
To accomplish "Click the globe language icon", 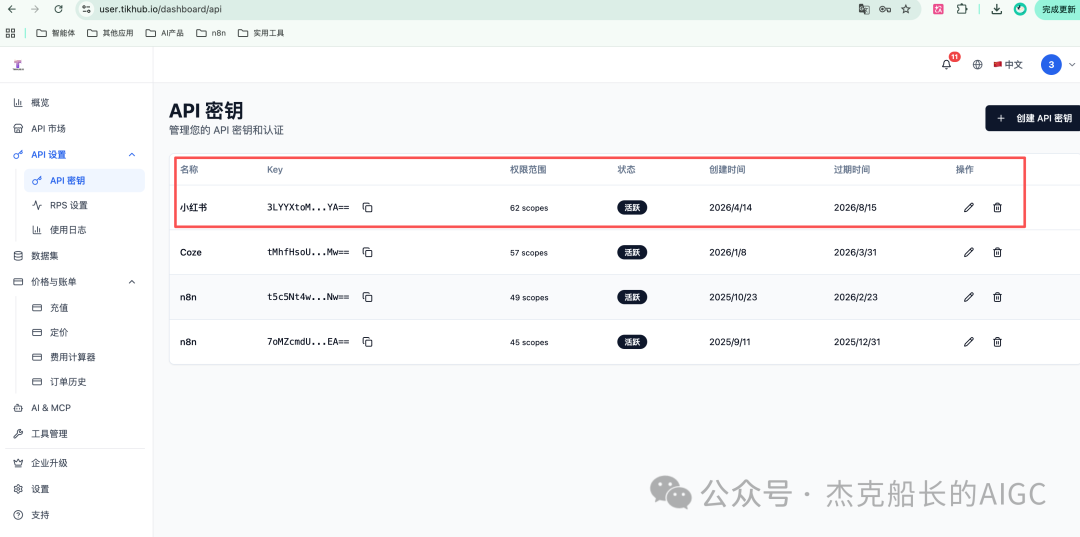I will pyautogui.click(x=977, y=65).
